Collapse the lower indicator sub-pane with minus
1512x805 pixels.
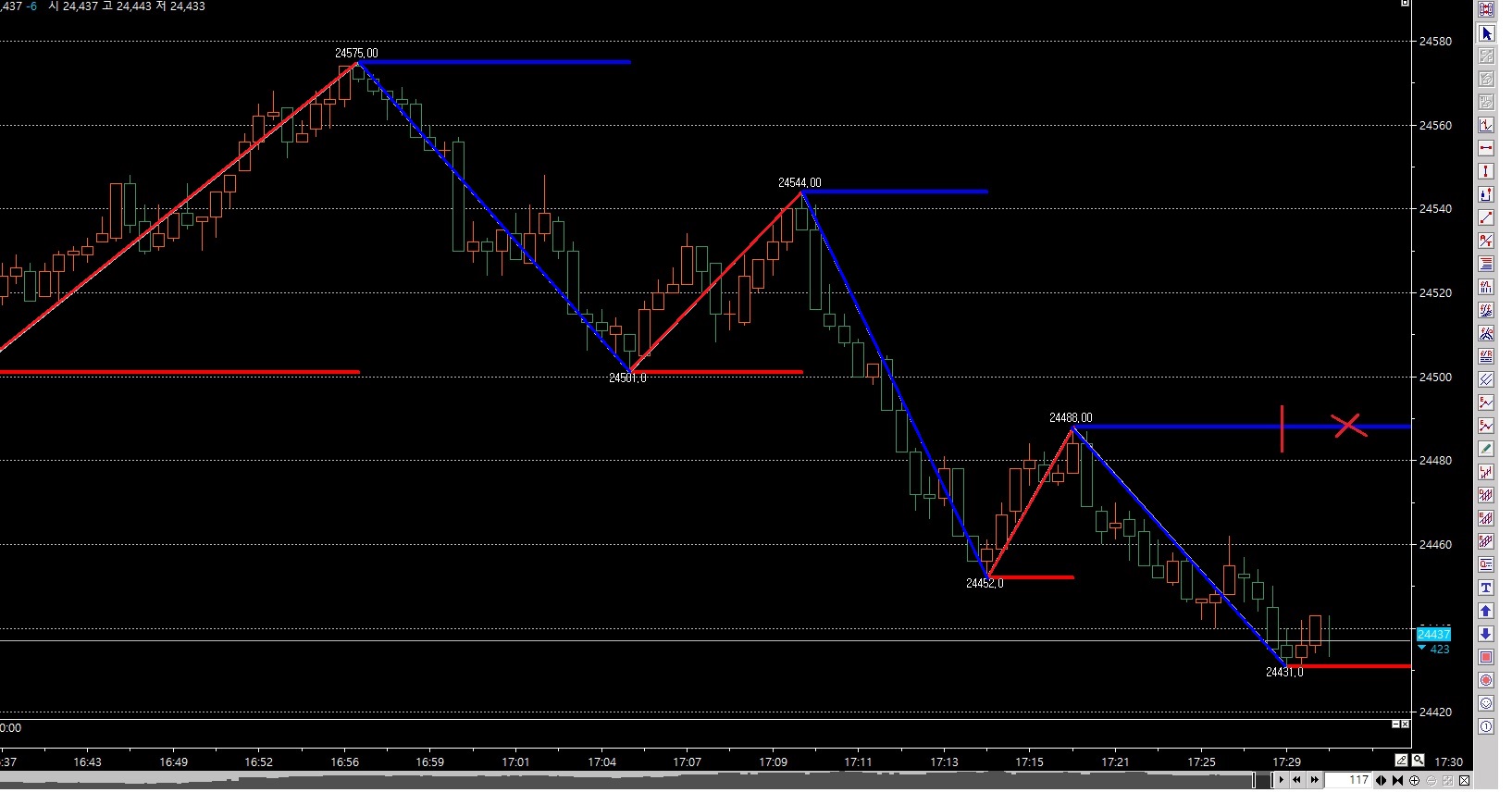click(x=1396, y=724)
